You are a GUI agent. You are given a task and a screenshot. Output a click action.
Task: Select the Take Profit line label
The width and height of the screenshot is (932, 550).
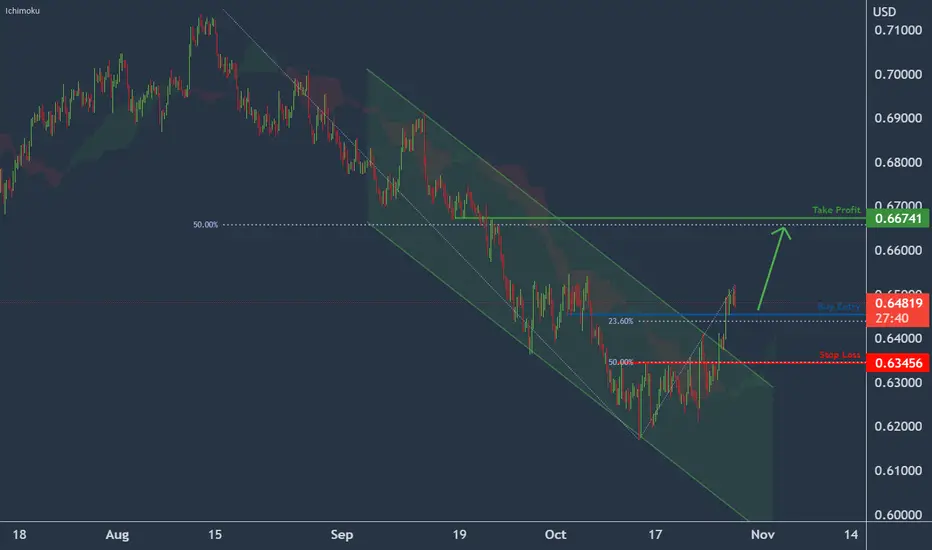[836, 210]
